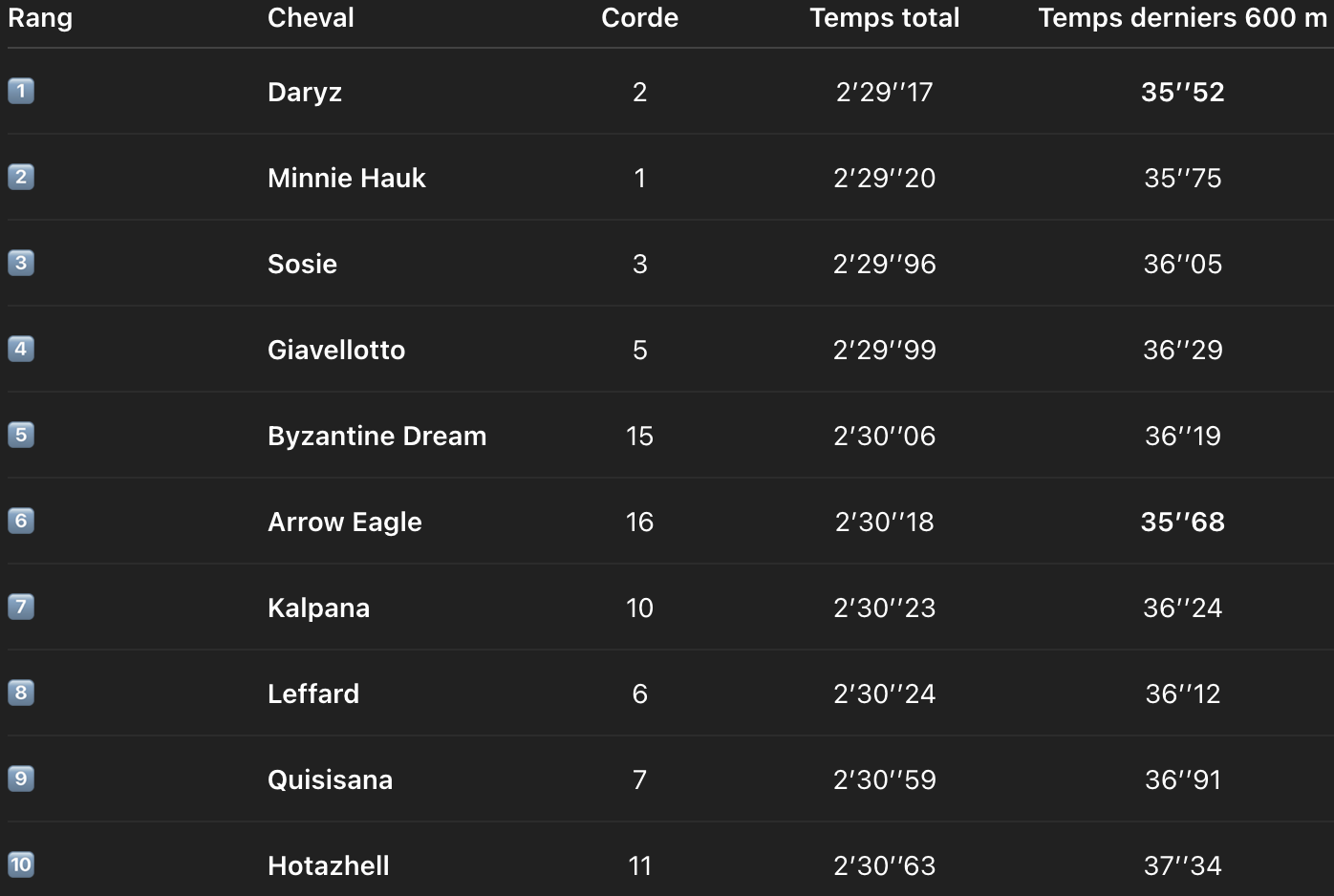Click the rank 9 number badge icon
The height and width of the screenshot is (896, 1334).
click(21, 779)
